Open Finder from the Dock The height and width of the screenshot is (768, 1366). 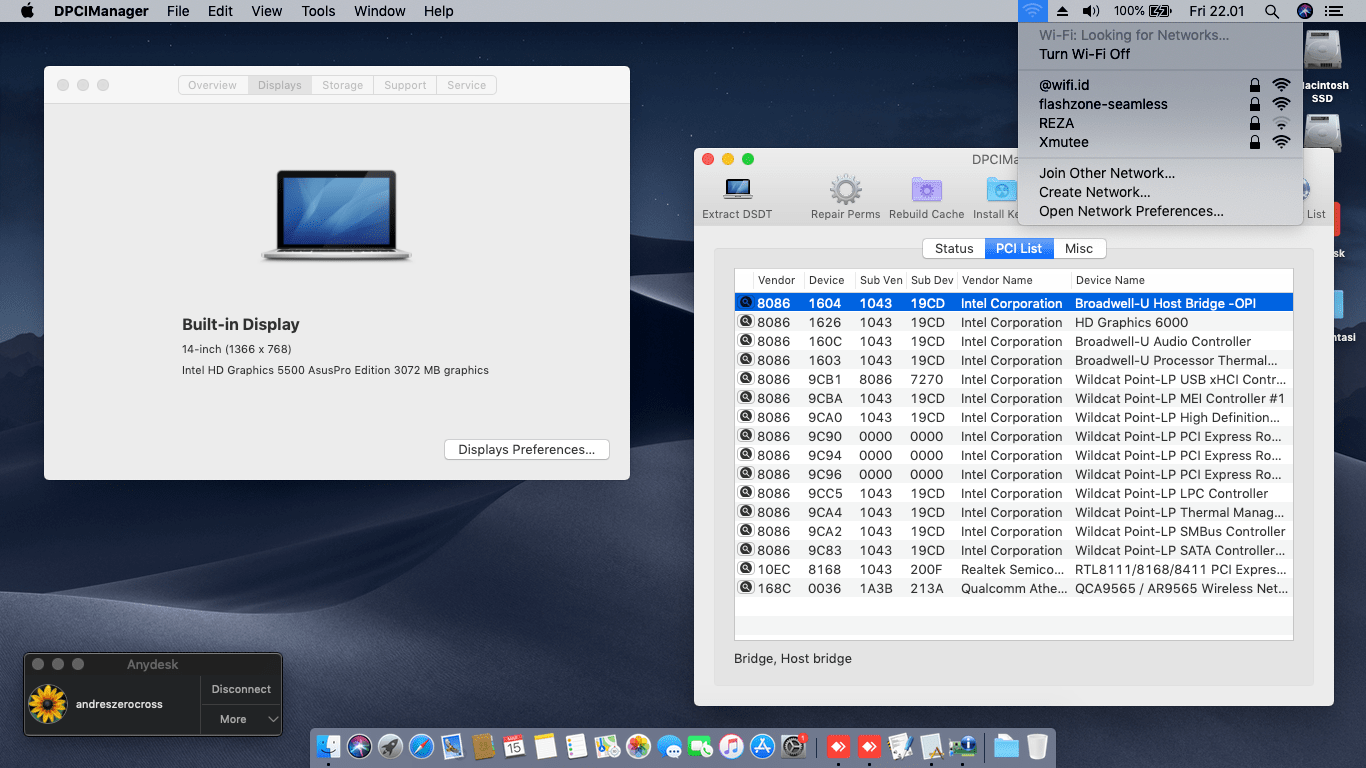coord(328,746)
